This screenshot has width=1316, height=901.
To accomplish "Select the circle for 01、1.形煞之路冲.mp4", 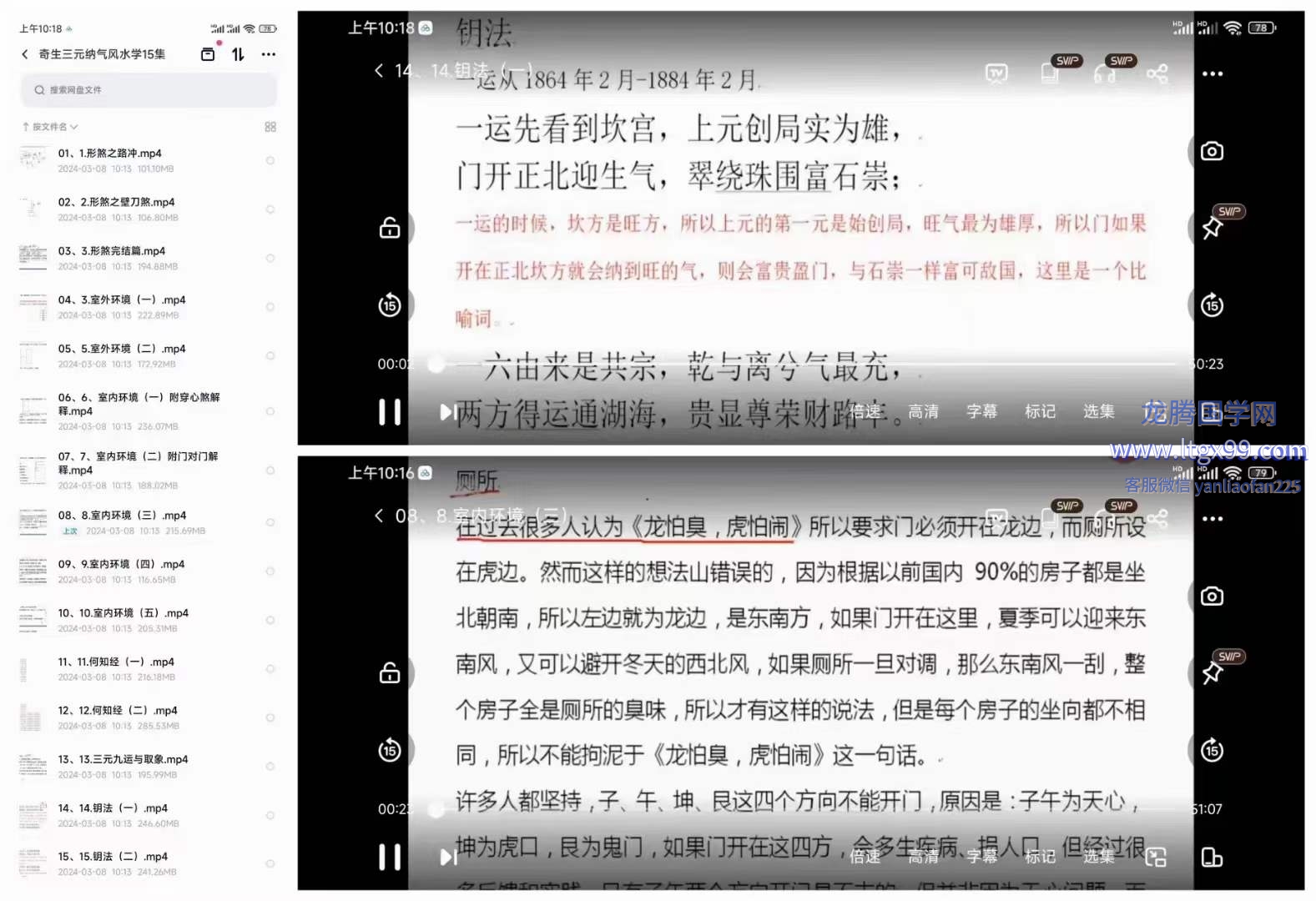I will click(270, 160).
